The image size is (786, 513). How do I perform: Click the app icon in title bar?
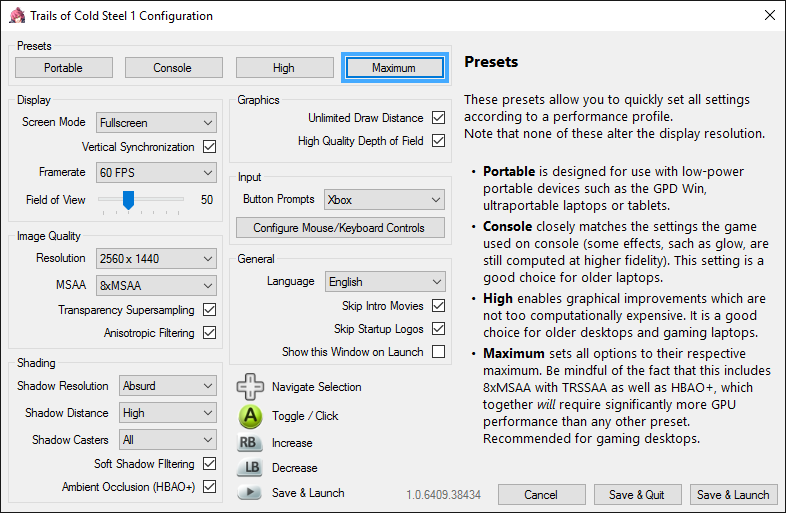tap(16, 16)
